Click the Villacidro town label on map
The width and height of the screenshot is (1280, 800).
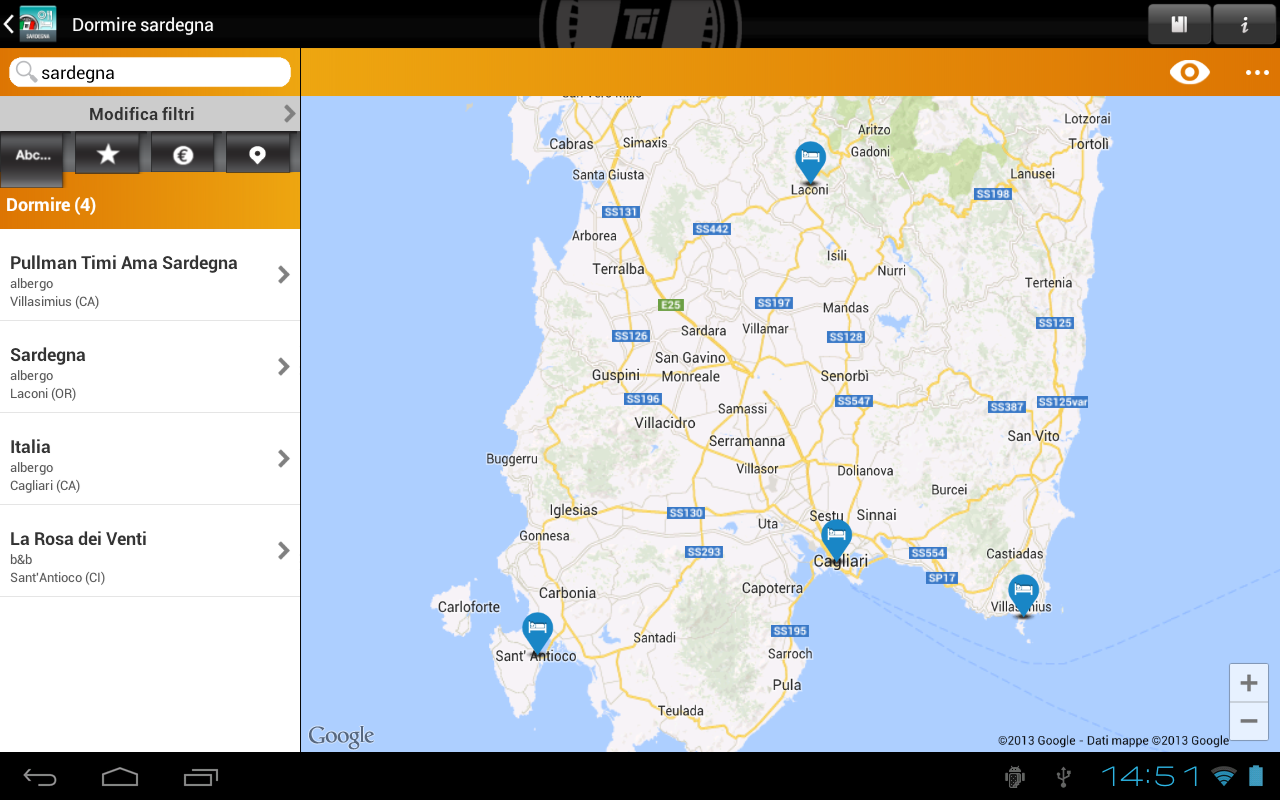[x=664, y=423]
